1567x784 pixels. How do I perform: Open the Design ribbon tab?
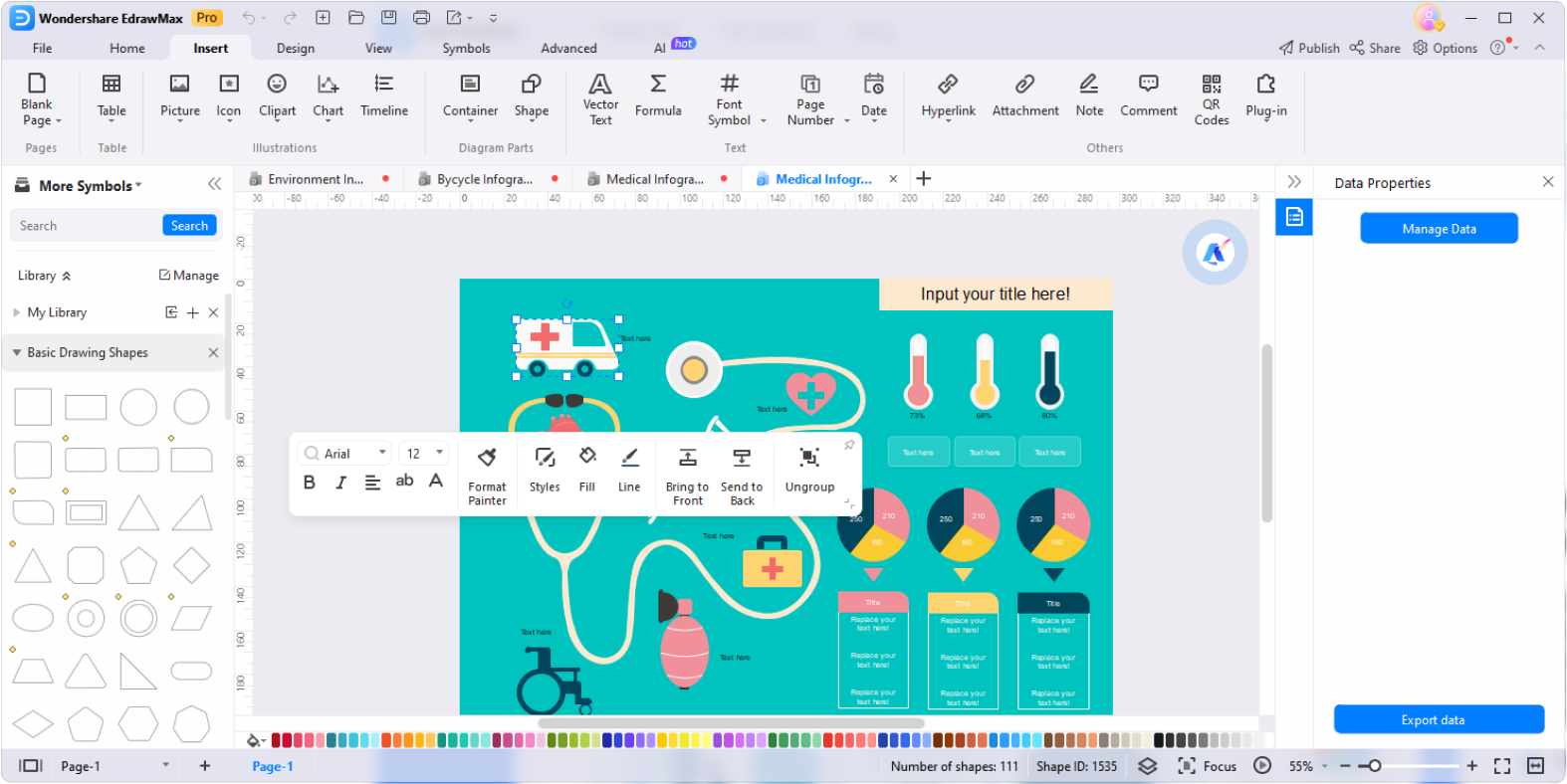[296, 48]
